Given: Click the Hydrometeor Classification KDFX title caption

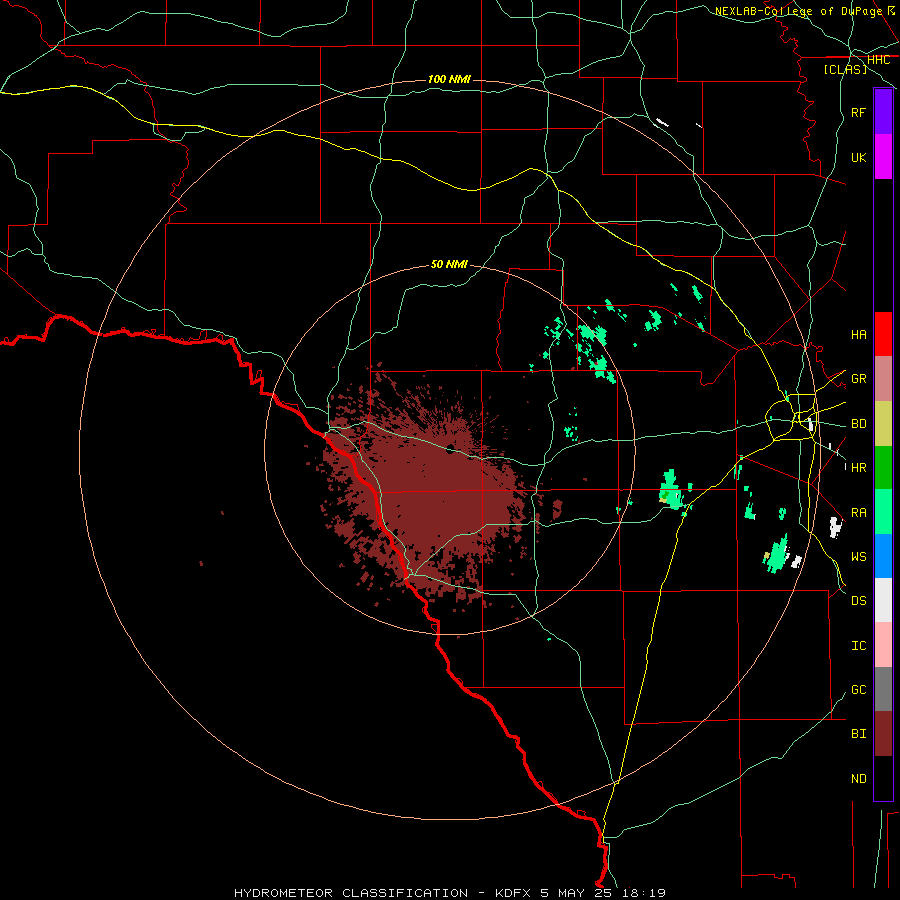Looking at the screenshot, I should coord(449,893).
